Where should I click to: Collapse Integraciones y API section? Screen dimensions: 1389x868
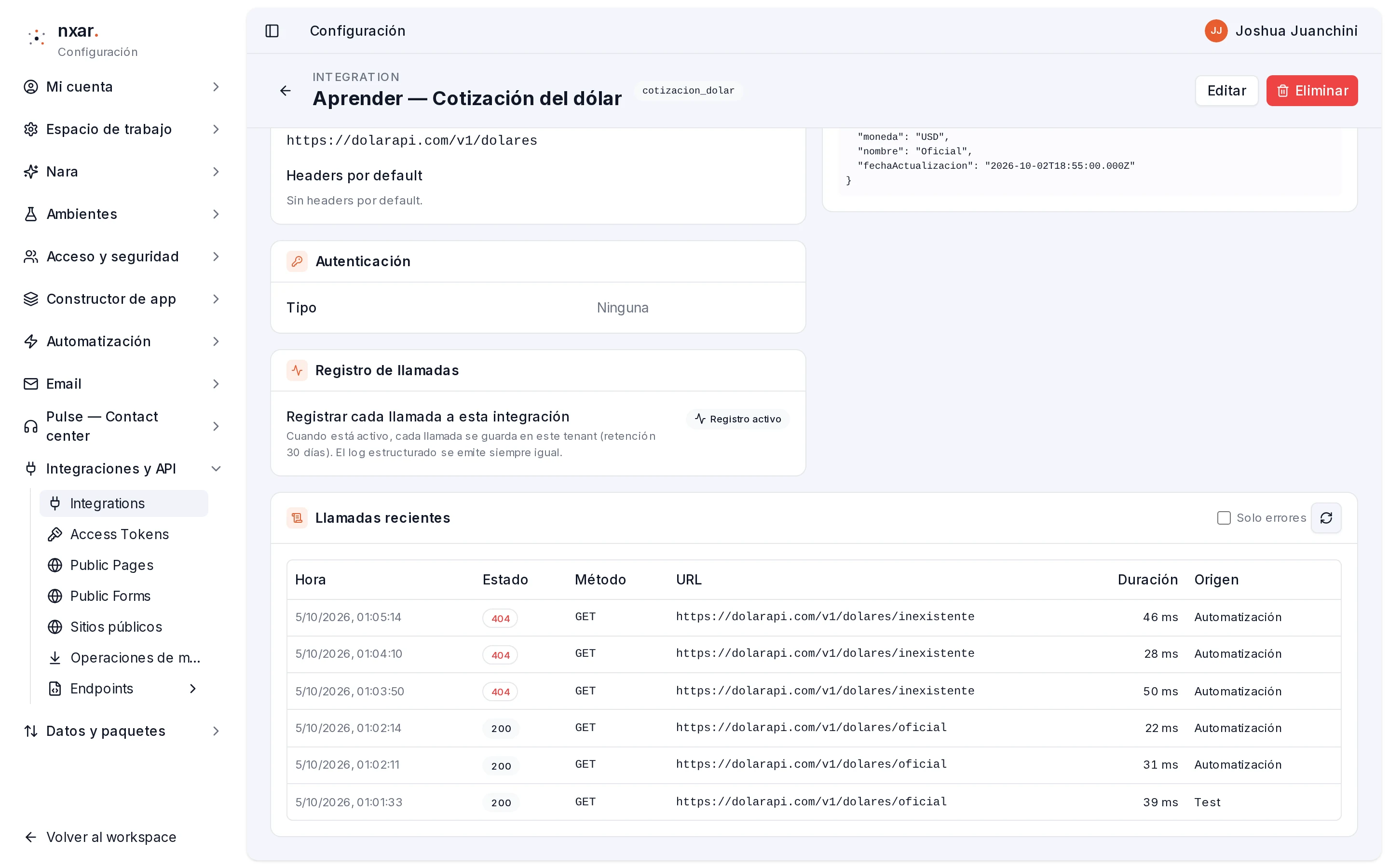point(216,469)
